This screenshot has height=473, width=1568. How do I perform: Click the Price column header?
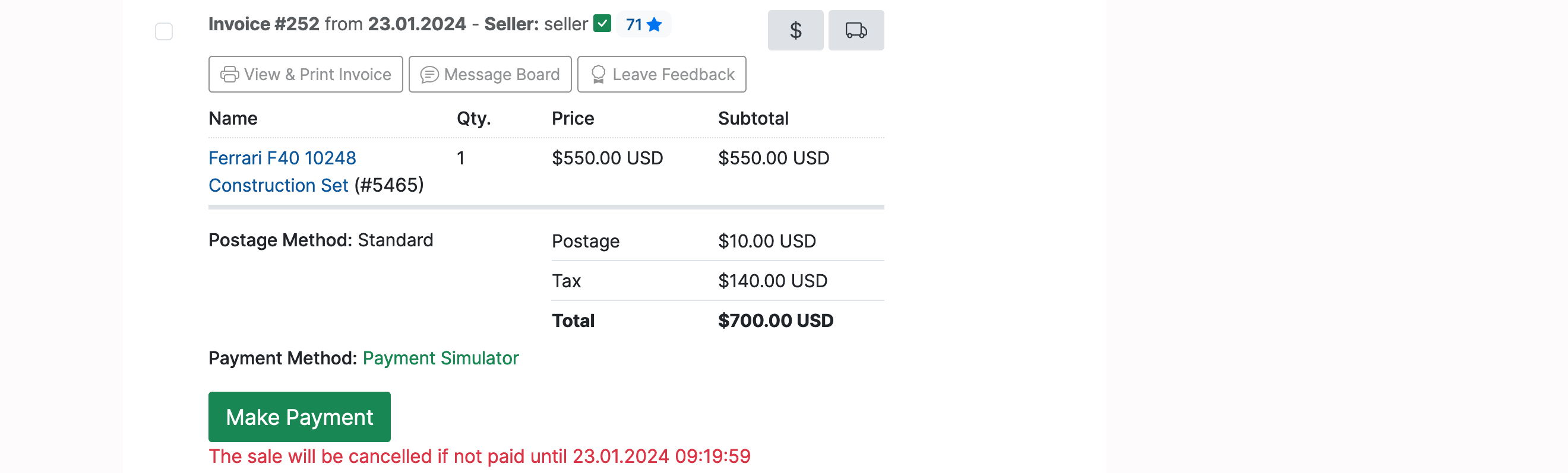click(x=572, y=119)
